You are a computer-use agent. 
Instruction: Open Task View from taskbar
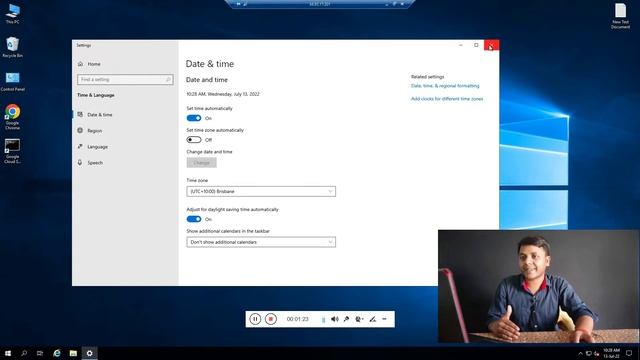tap(40, 353)
